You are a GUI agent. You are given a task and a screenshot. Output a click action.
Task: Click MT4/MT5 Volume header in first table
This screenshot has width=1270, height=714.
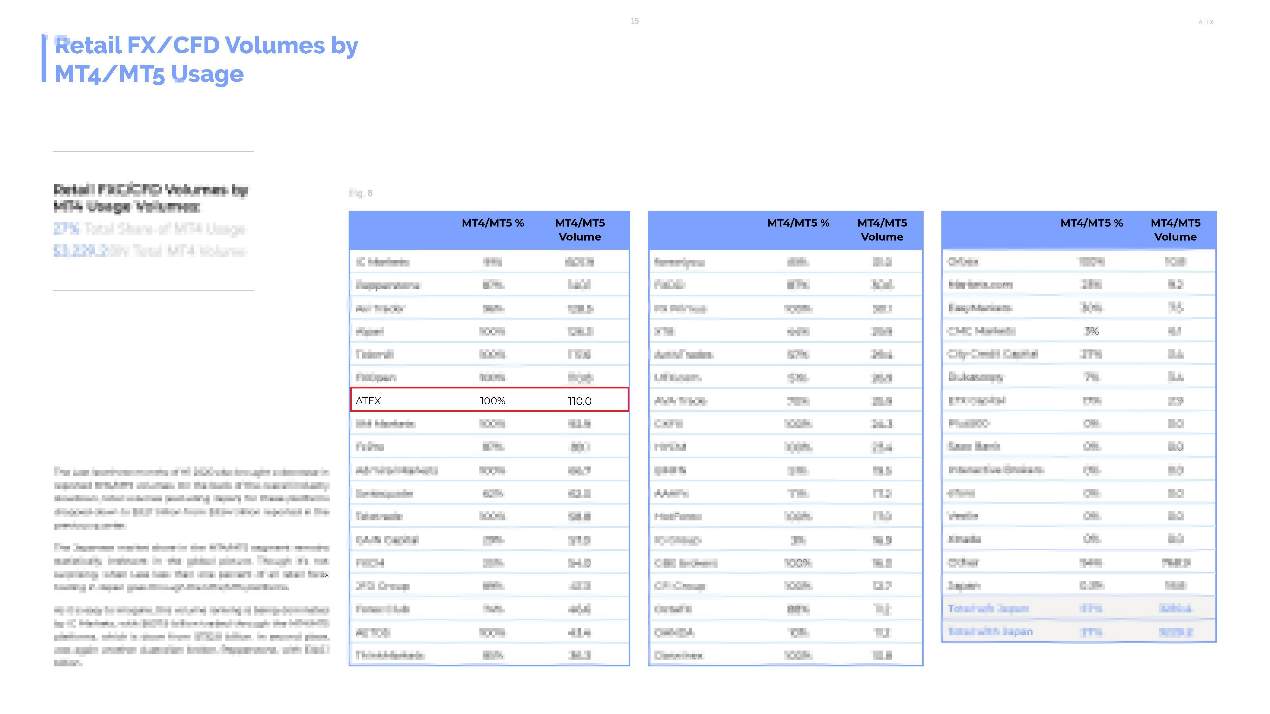(580, 230)
